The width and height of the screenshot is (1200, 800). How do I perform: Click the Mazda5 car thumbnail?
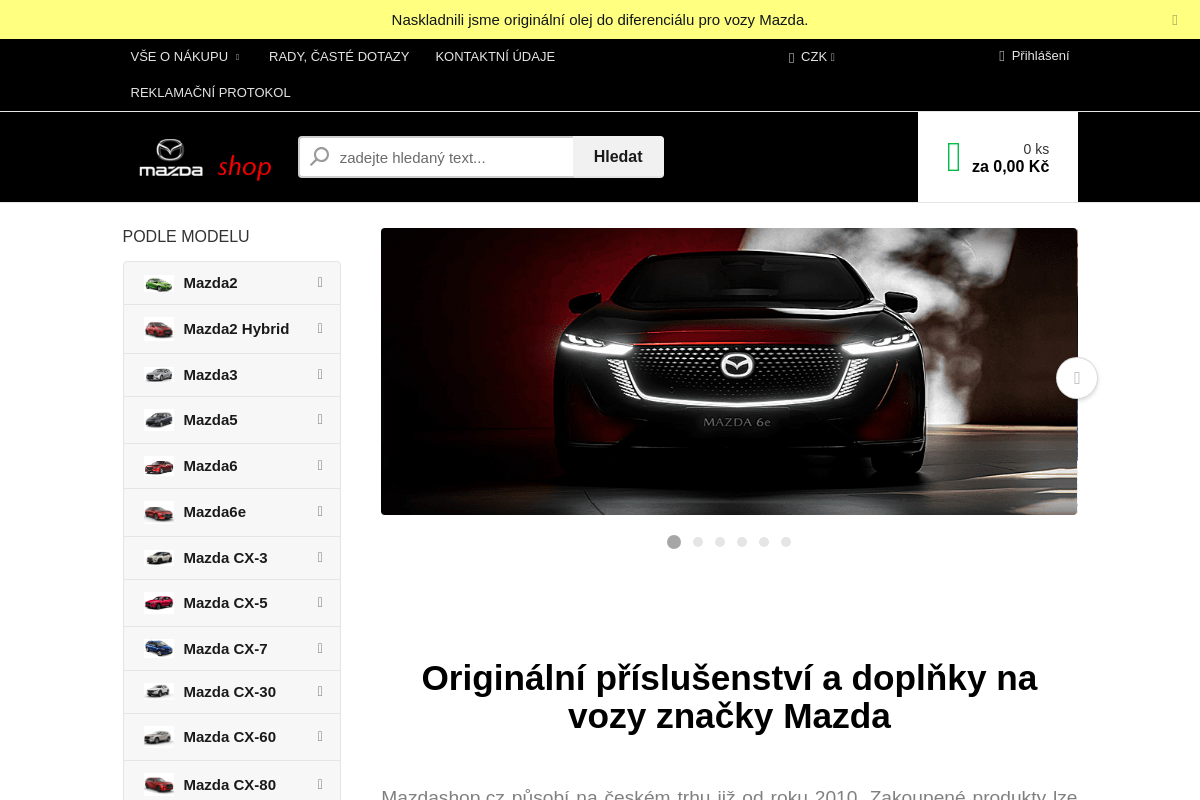158,420
